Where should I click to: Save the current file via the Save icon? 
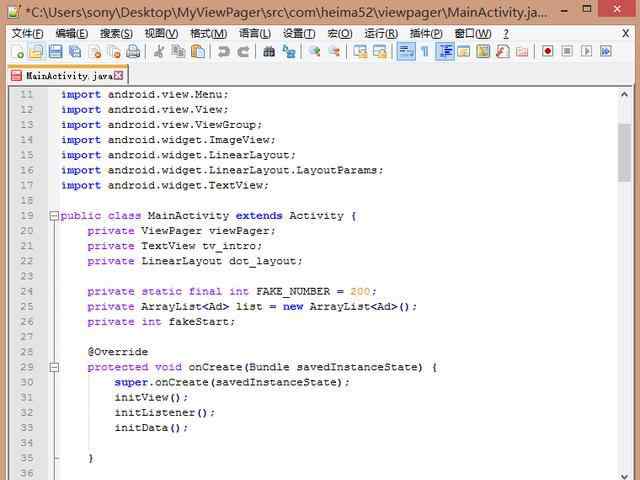[x=56, y=51]
